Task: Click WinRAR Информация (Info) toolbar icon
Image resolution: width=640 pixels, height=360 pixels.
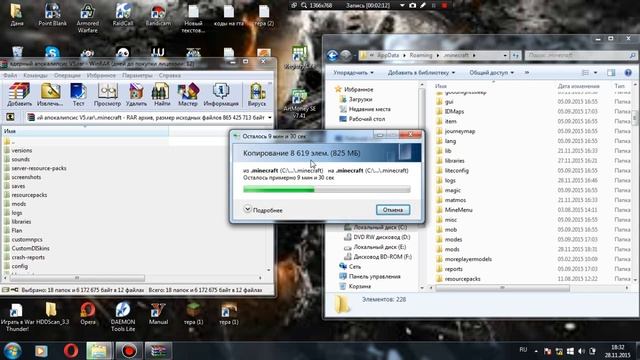Action: pyautogui.click(x=221, y=95)
